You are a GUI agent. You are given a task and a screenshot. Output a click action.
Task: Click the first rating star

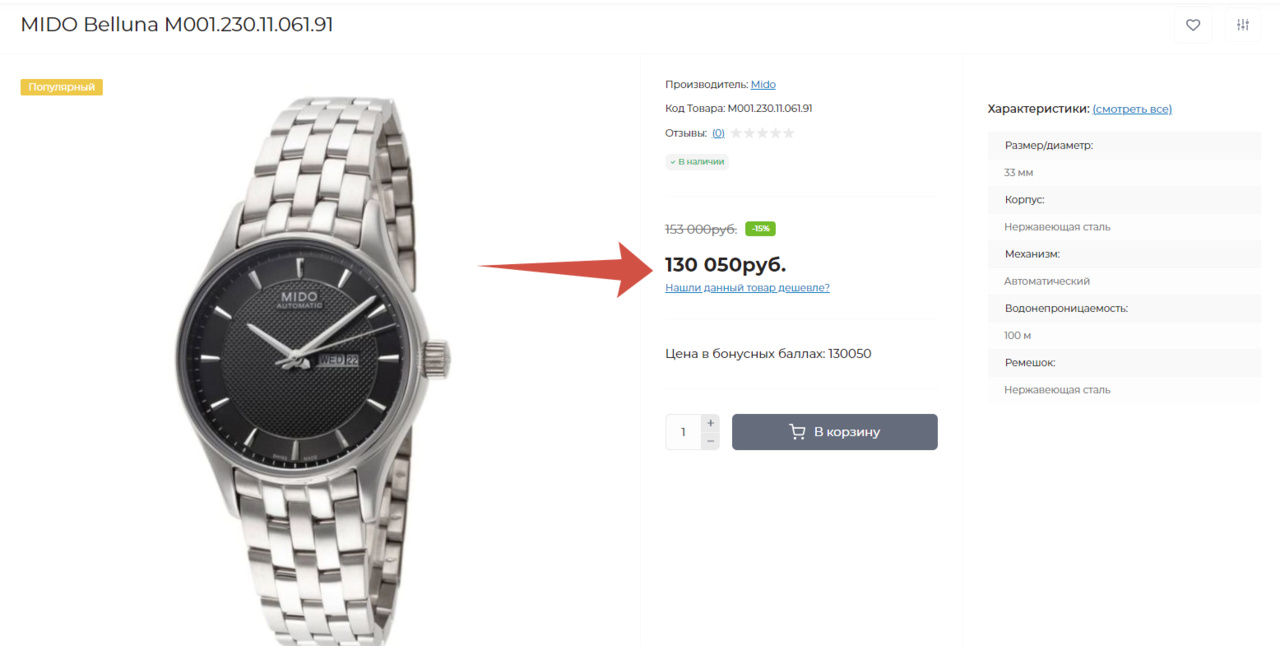point(737,133)
